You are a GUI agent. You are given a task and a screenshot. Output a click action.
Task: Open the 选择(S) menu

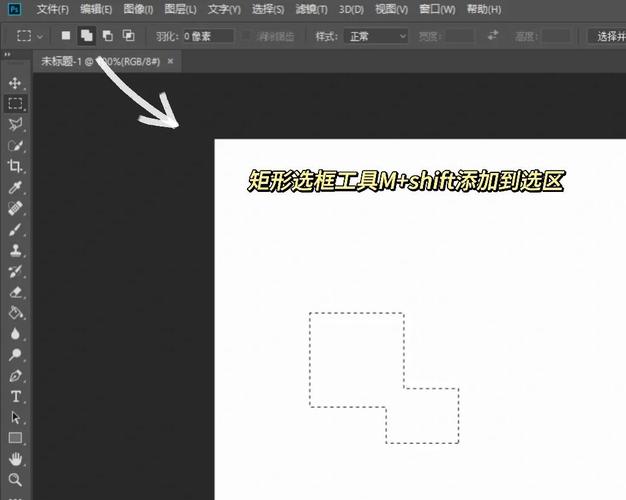pos(268,9)
